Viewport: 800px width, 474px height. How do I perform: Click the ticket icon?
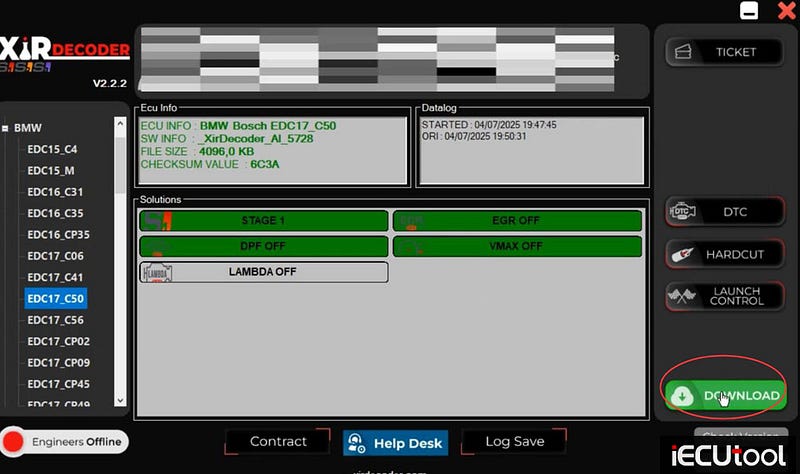[683, 52]
